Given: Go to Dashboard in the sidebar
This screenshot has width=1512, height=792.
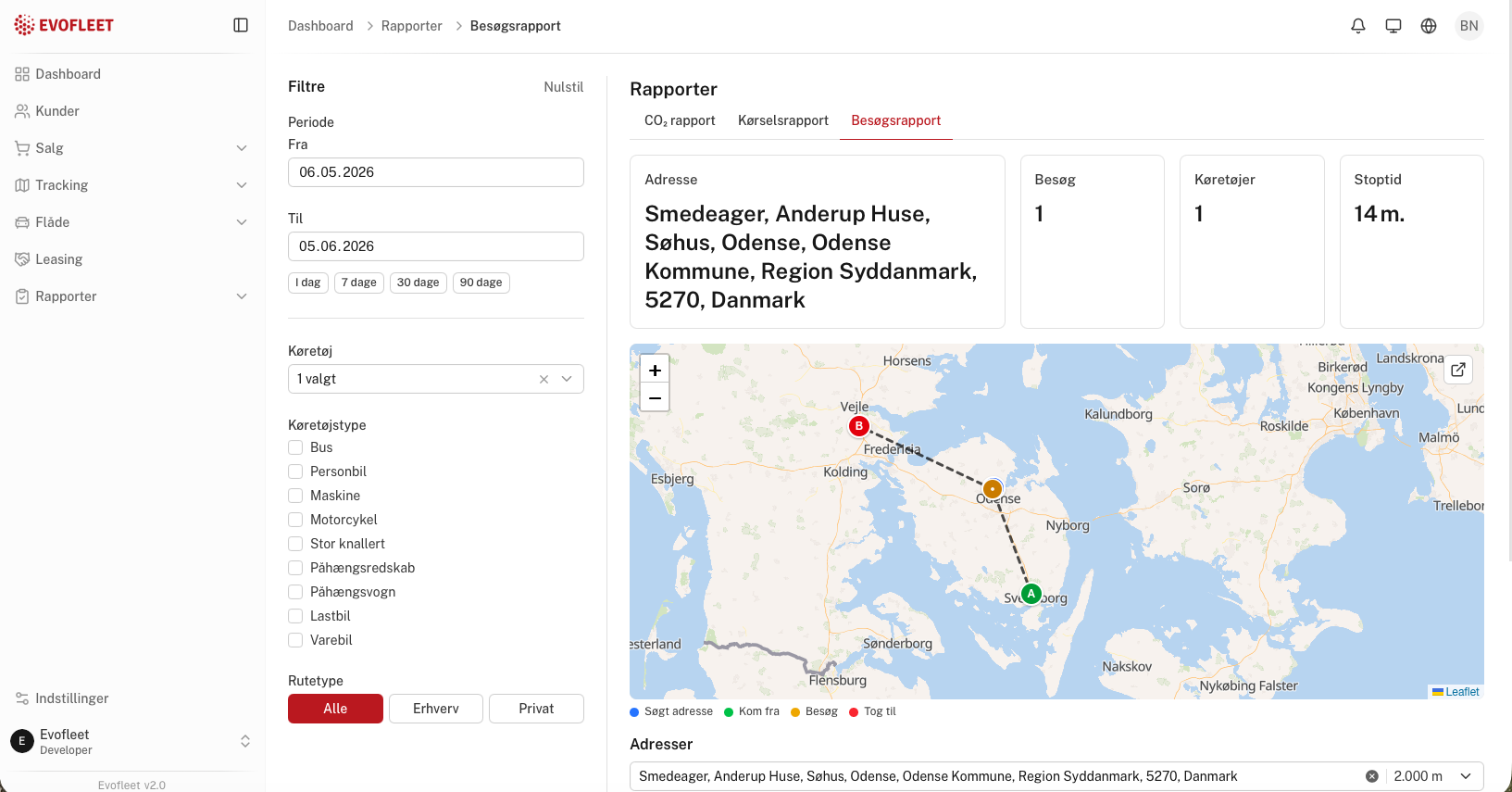Looking at the screenshot, I should coord(132,74).
